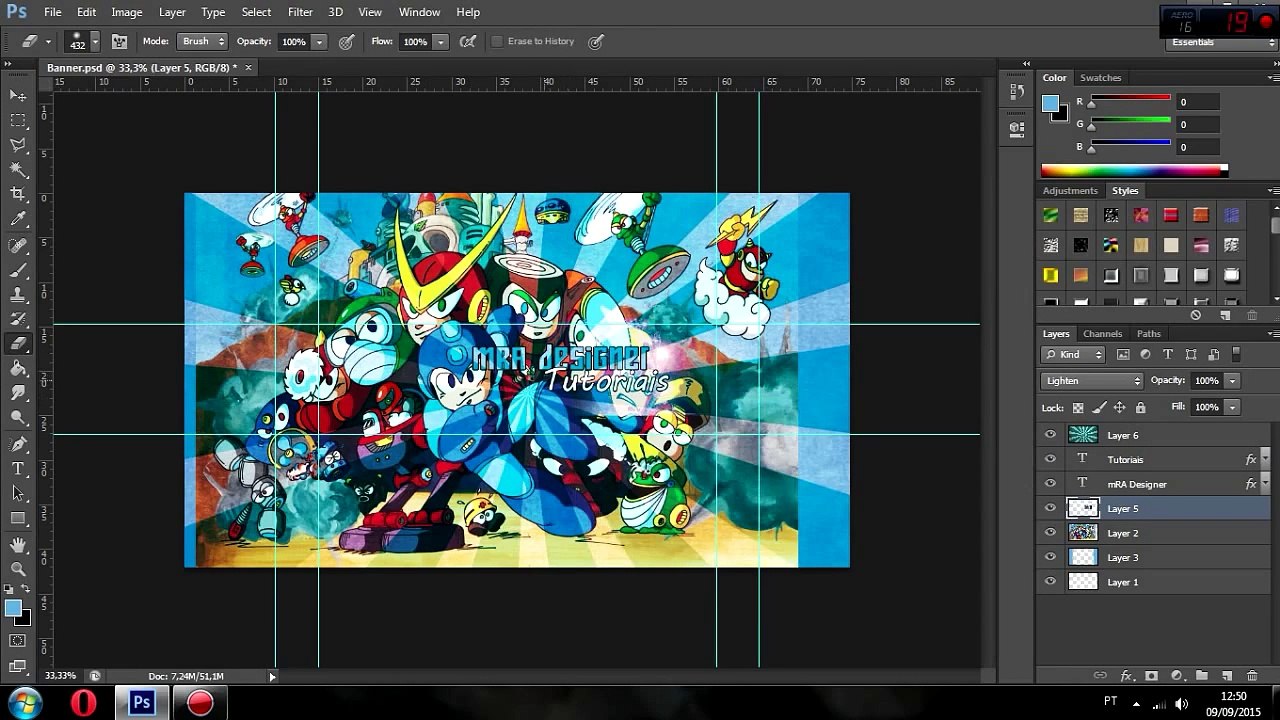Toggle visibility of Layer 5
Screen dimensions: 1280x720
(x=1050, y=508)
